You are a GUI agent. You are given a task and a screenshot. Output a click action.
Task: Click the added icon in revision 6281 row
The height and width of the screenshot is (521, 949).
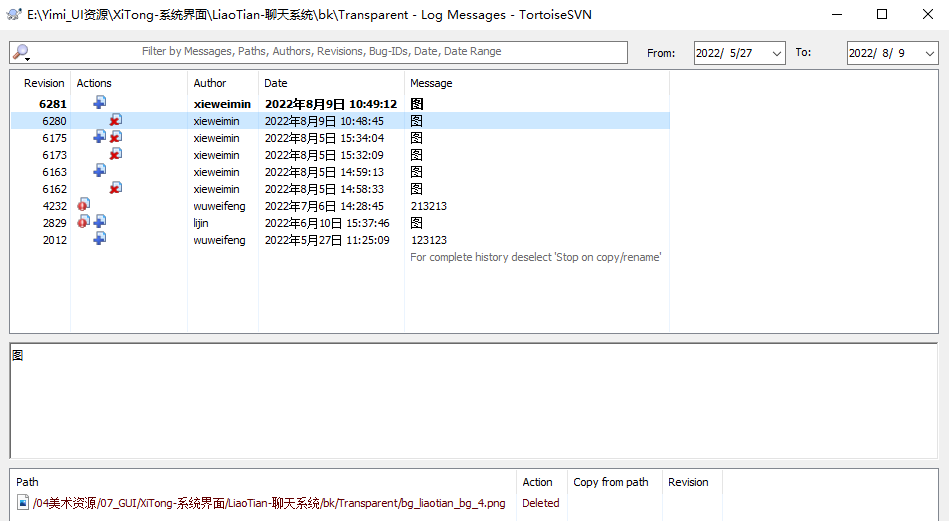(100, 103)
